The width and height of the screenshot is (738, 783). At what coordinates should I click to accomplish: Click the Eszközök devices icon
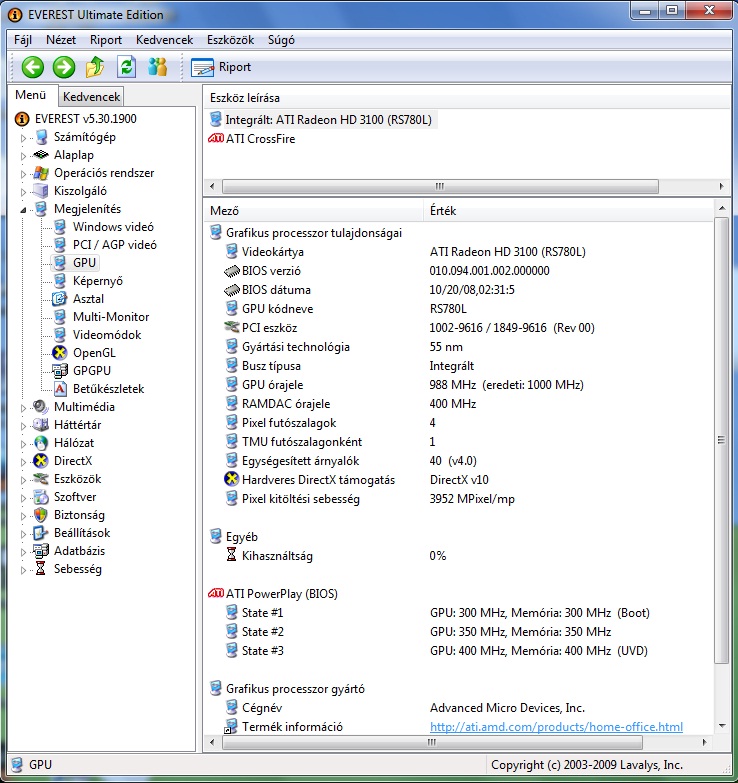click(40, 478)
